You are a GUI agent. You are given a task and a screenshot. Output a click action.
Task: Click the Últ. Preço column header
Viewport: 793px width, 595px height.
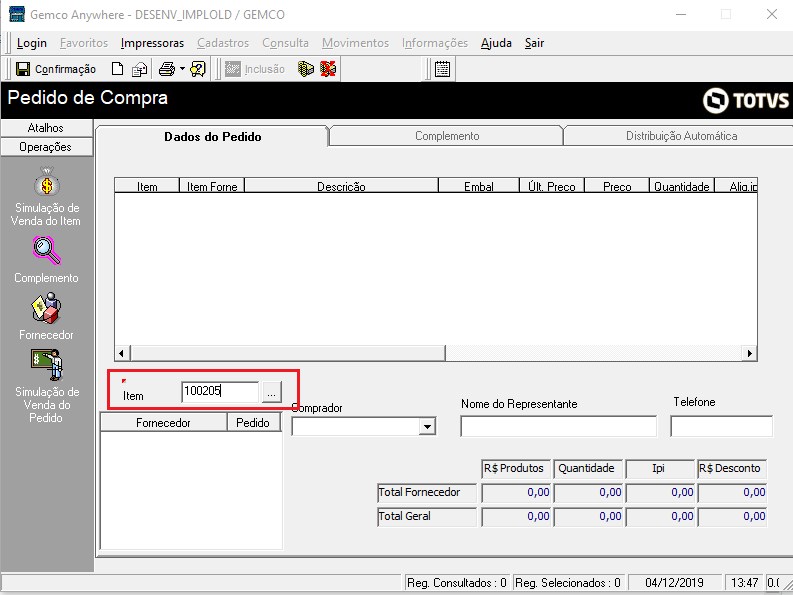(552, 186)
